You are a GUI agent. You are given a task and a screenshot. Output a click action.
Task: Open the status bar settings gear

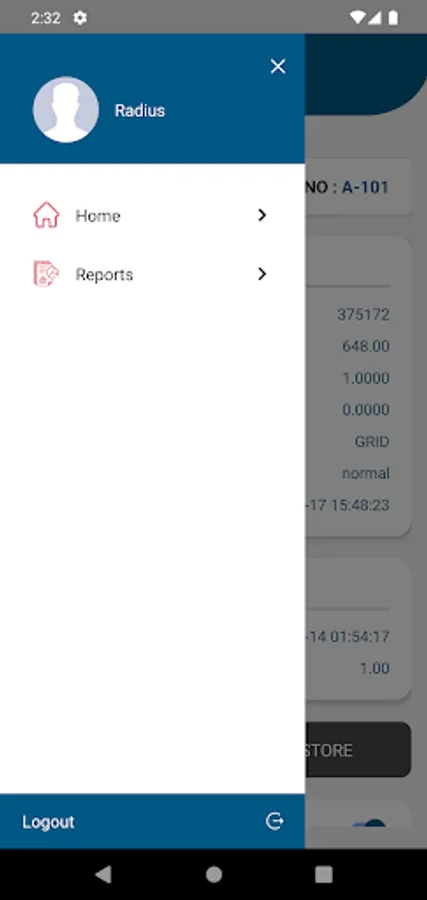tap(80, 18)
